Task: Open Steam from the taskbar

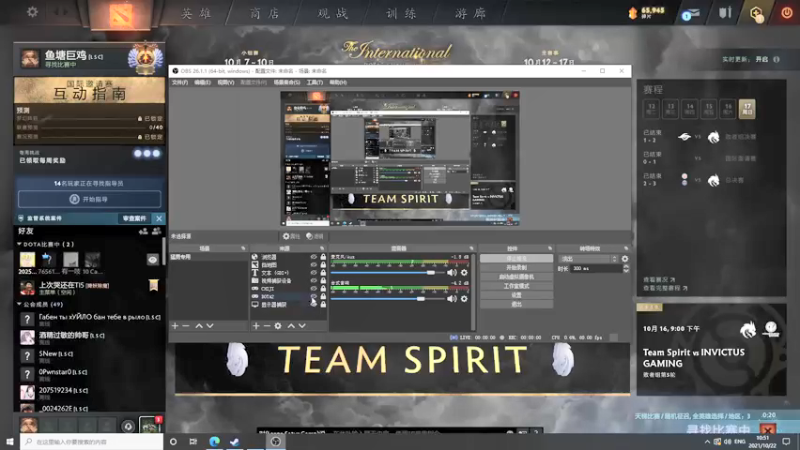Action: 235,441
